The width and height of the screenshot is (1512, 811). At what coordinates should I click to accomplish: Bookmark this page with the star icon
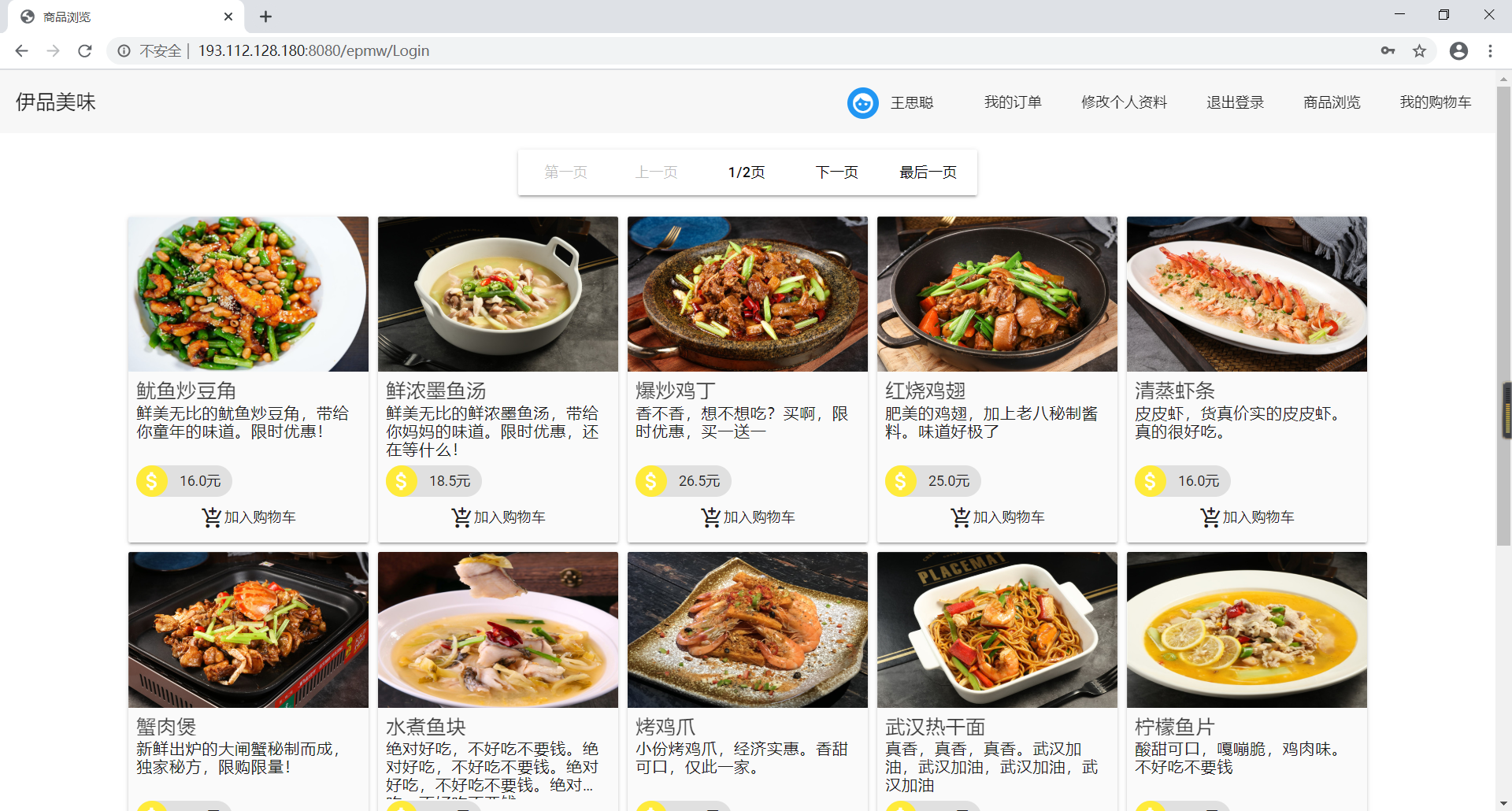click(x=1419, y=51)
